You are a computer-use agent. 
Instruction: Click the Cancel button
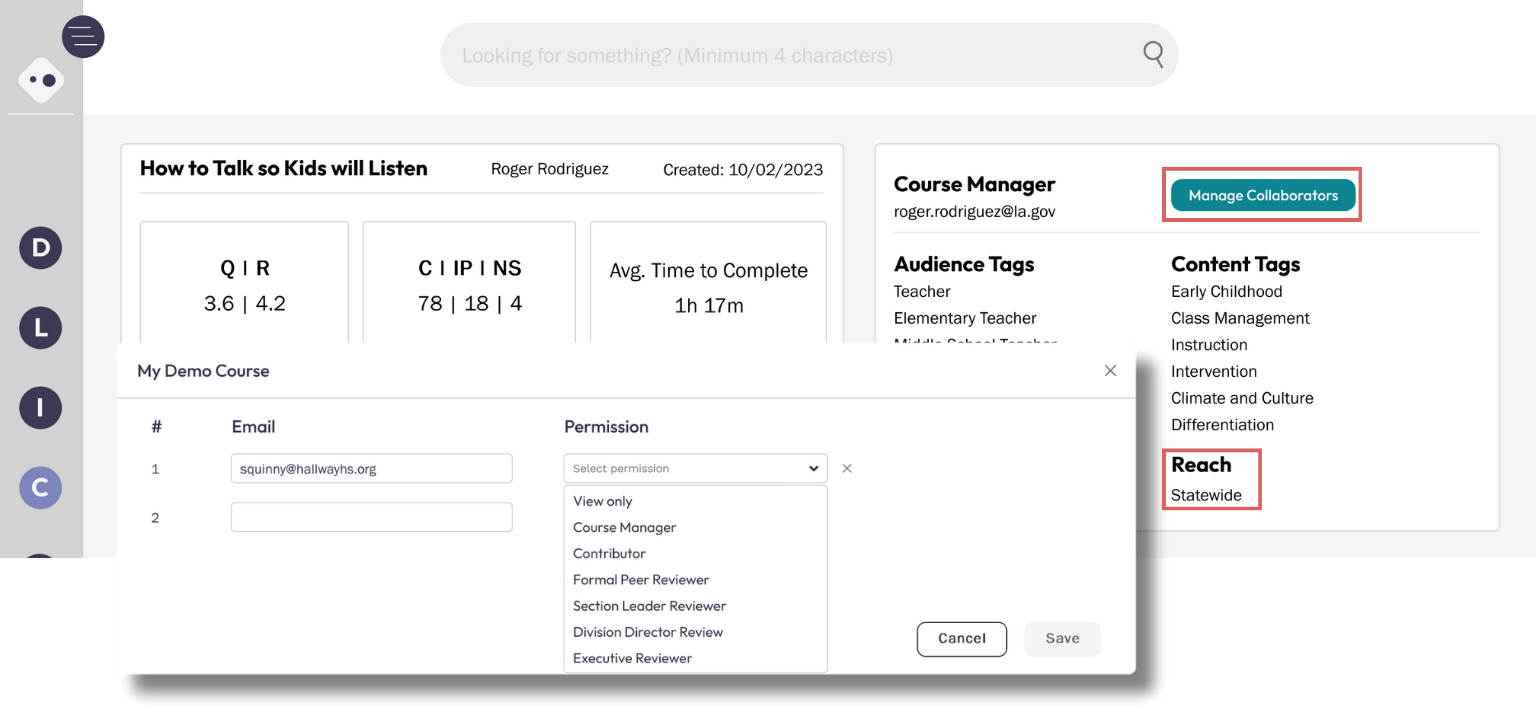(962, 638)
